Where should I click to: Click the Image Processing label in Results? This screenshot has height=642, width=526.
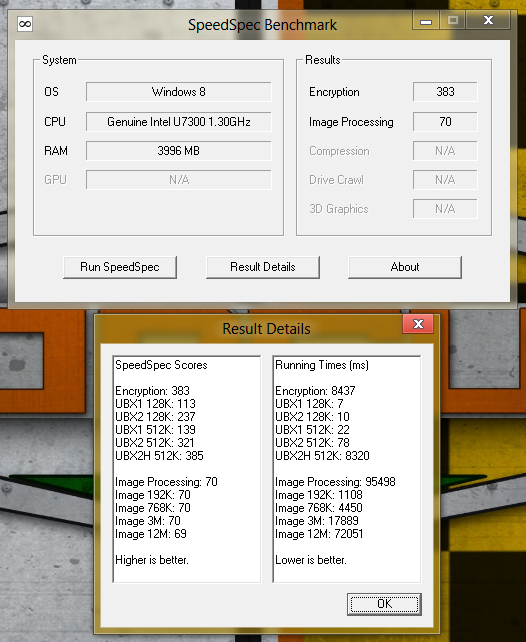pos(351,122)
